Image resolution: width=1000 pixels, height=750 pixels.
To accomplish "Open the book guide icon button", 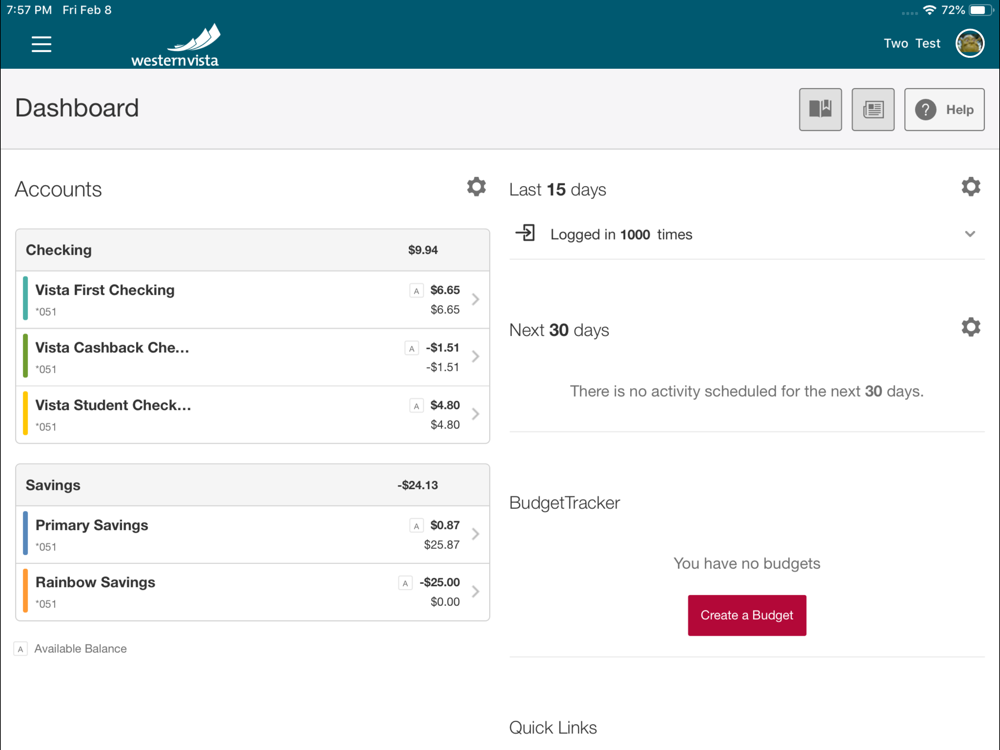I will tap(820, 109).
